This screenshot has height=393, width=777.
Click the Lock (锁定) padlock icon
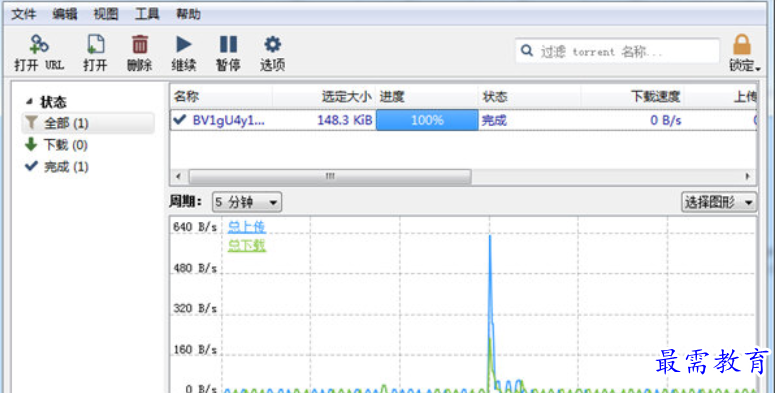(x=741, y=44)
